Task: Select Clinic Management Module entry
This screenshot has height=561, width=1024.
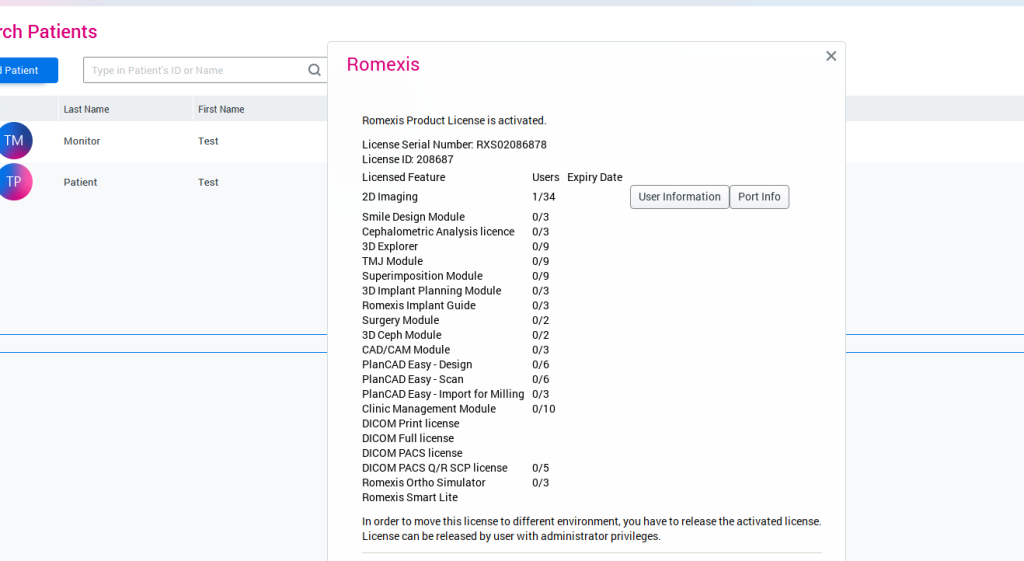Action: click(429, 409)
